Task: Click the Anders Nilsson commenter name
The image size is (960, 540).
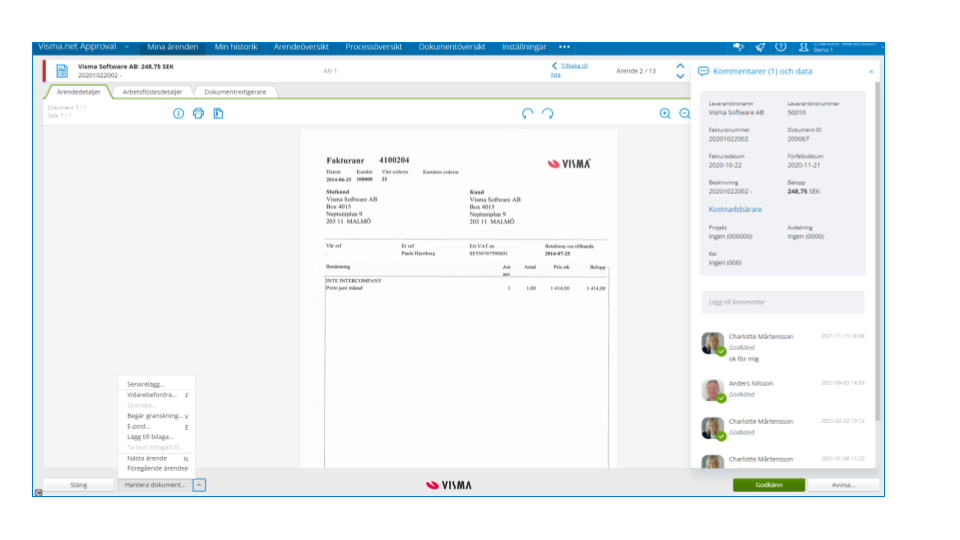Action: coord(751,383)
